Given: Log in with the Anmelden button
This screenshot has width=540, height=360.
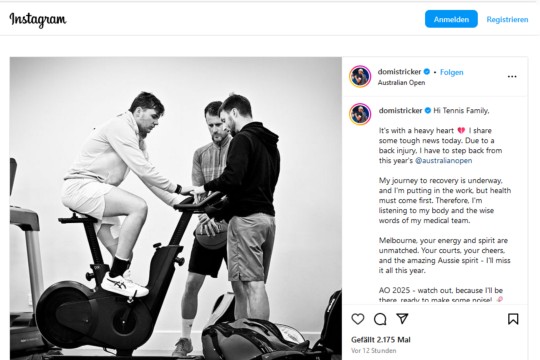Looking at the screenshot, I should click(x=451, y=19).
